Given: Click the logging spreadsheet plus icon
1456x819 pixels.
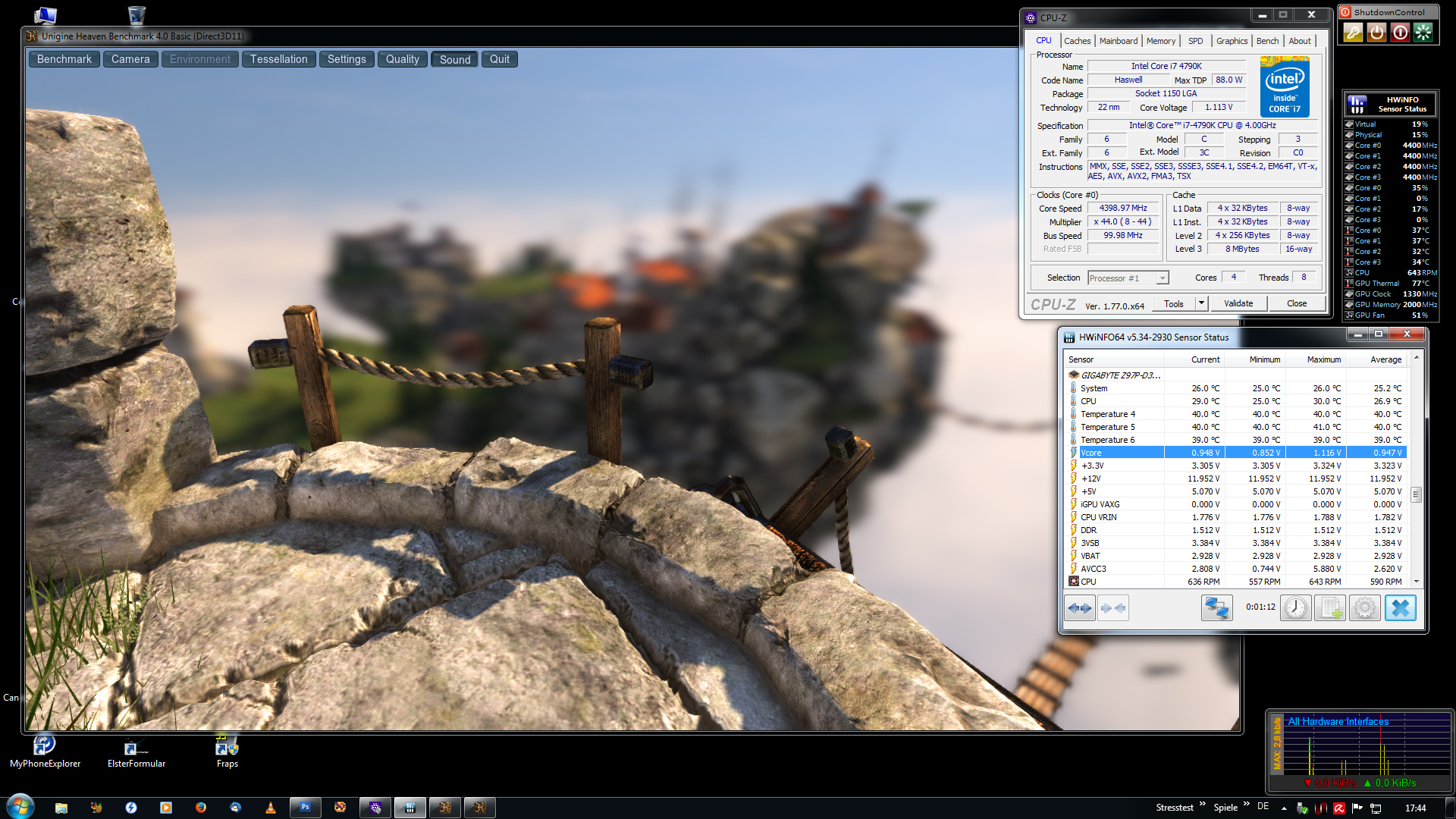Looking at the screenshot, I should pos(1329,608).
